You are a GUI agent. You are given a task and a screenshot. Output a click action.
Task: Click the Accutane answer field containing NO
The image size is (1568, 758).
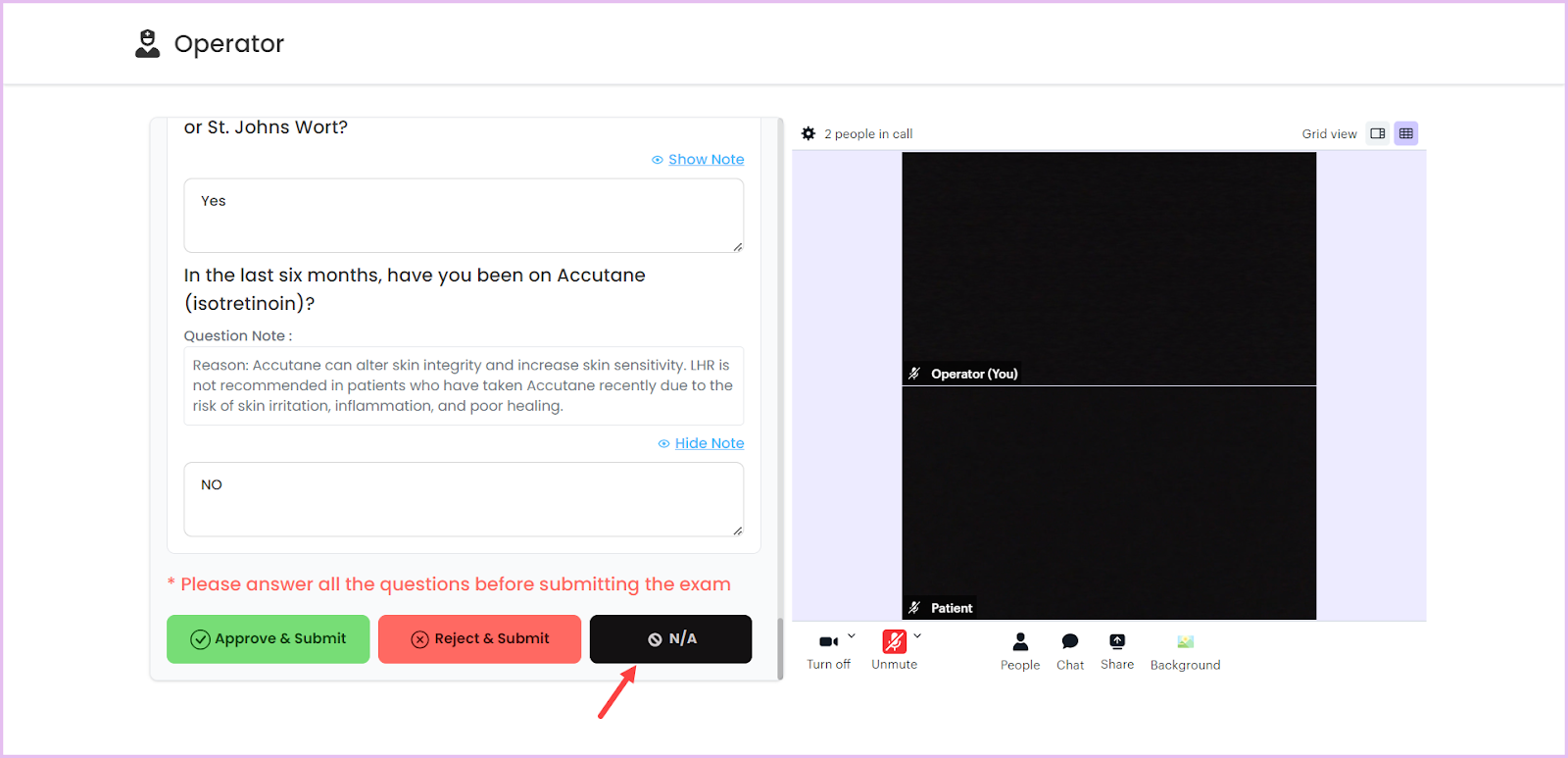(x=464, y=499)
